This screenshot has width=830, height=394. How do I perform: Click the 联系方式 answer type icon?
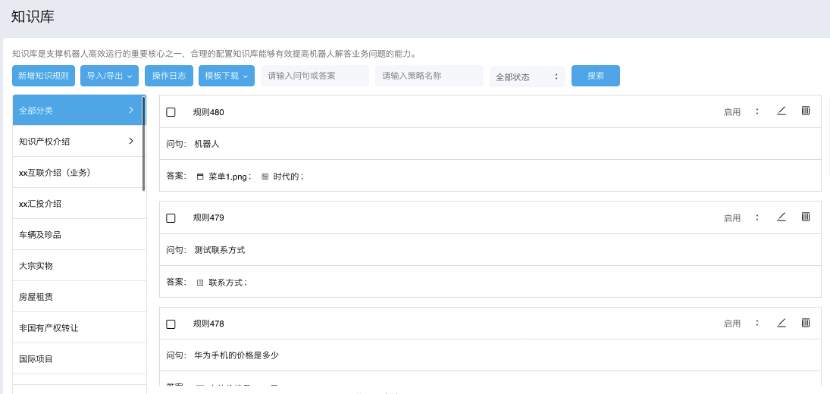tap(200, 283)
